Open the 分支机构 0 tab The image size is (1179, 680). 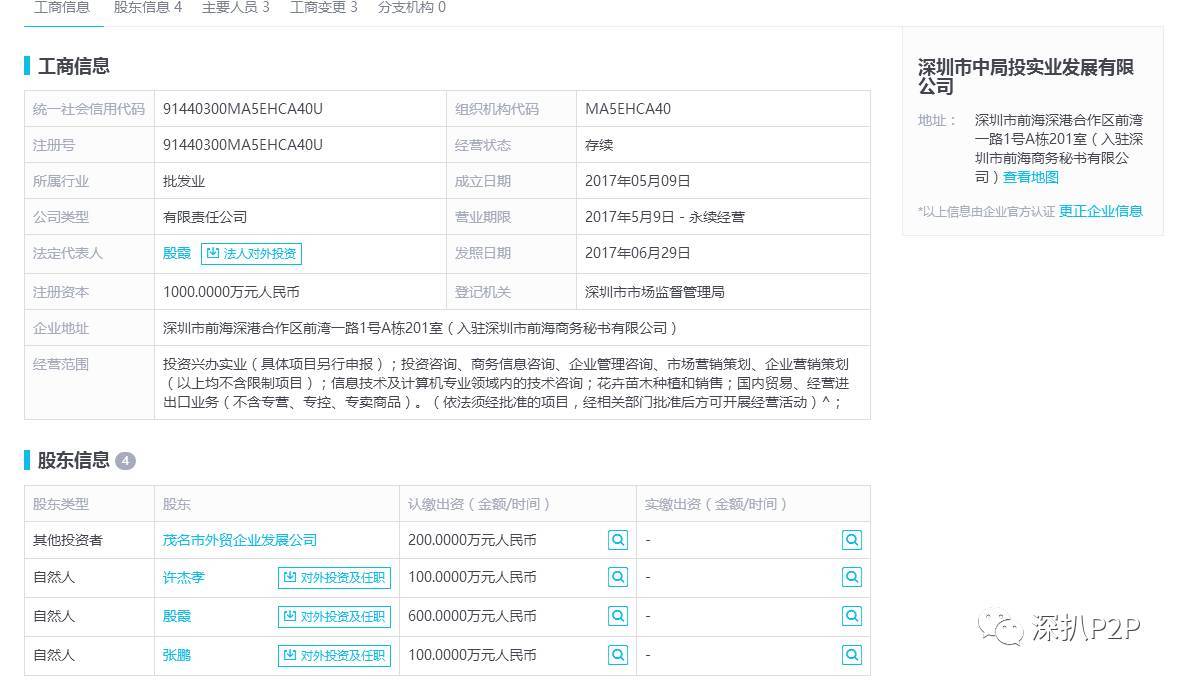[x=411, y=8]
